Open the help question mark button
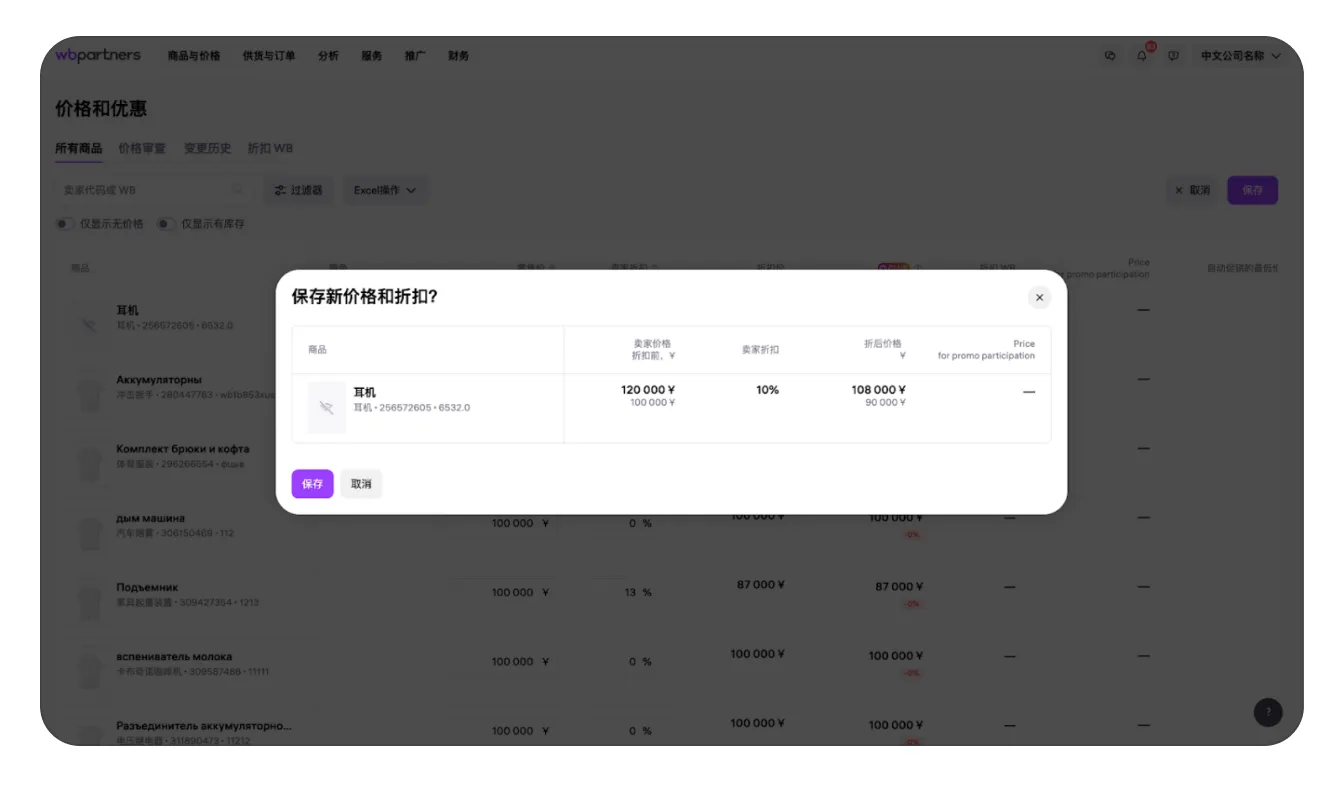The width and height of the screenshot is (1344, 790). (1268, 712)
